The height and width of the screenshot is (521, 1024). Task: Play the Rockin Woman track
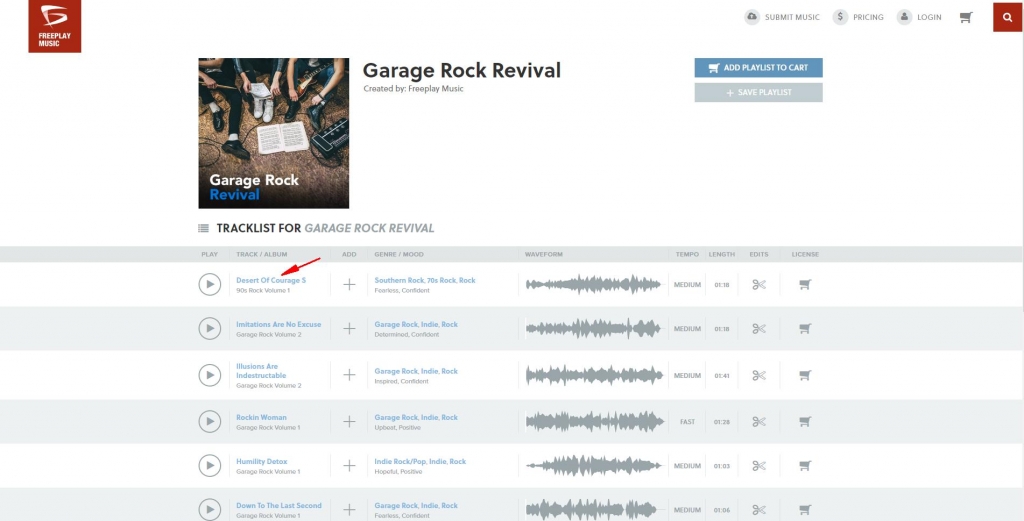(x=209, y=422)
